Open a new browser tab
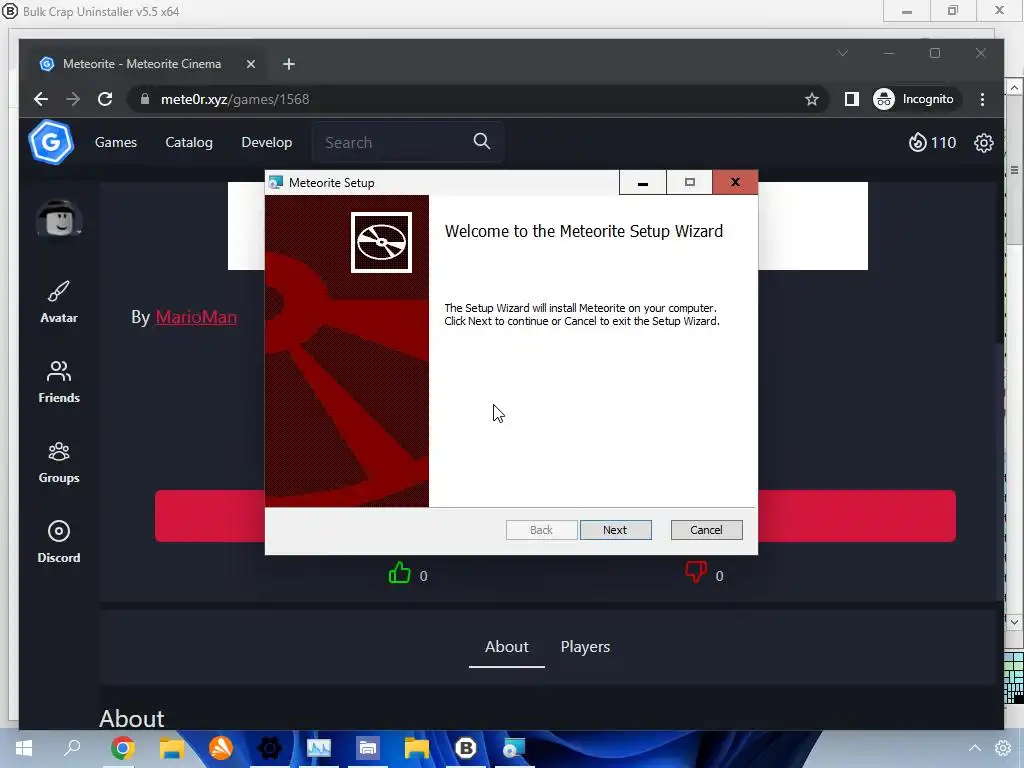 (289, 64)
